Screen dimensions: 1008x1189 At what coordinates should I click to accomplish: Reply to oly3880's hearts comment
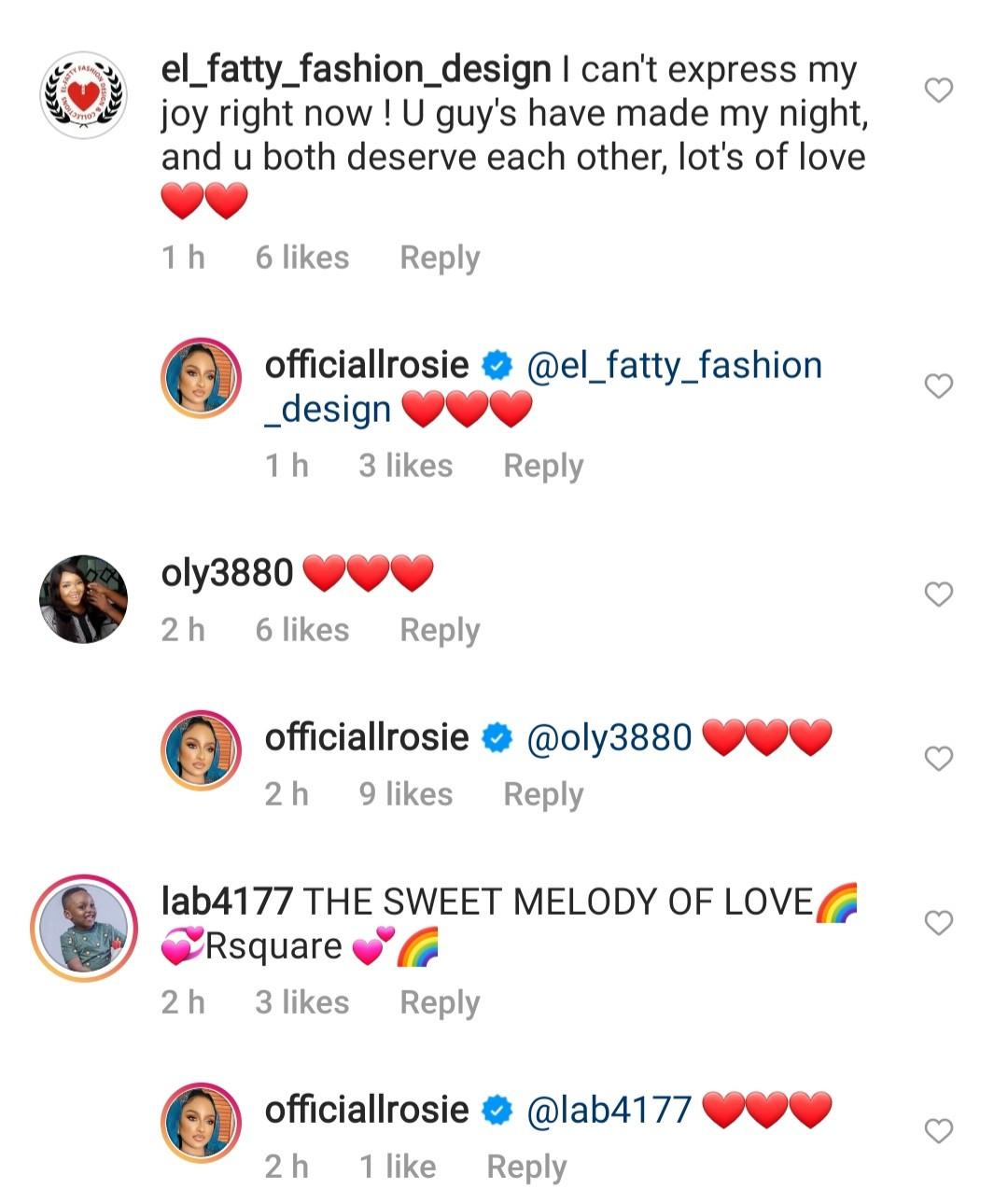pos(440,630)
